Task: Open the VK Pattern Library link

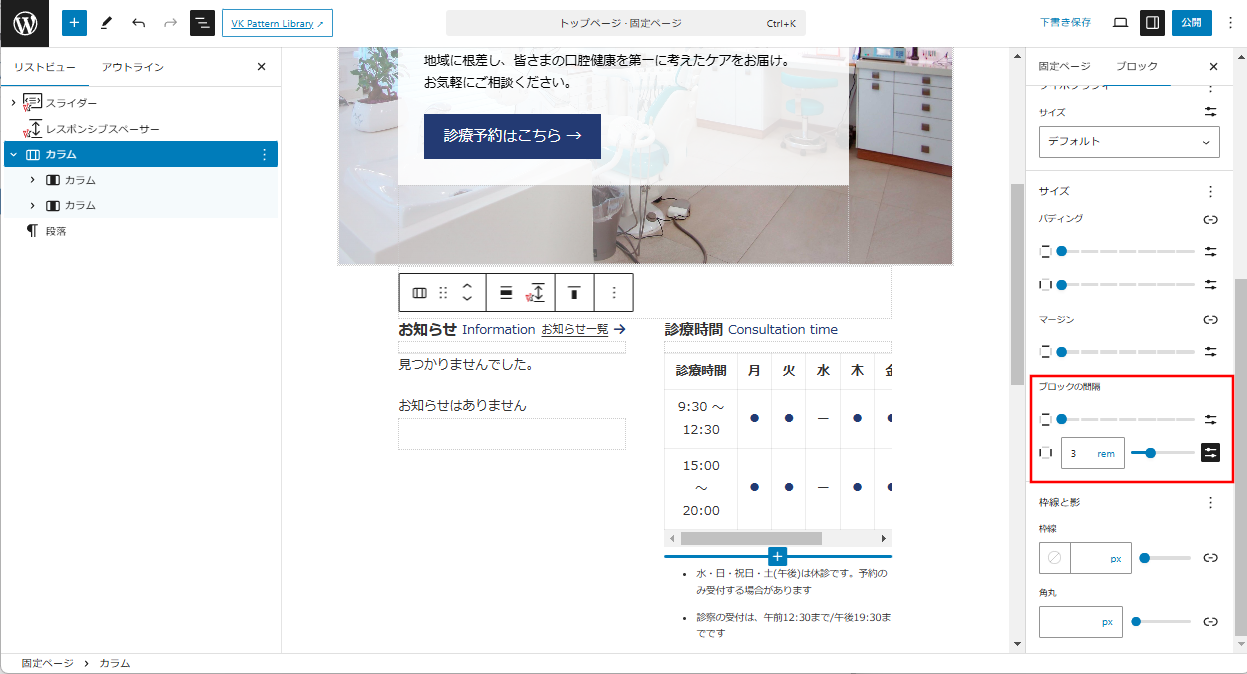Action: [277, 23]
